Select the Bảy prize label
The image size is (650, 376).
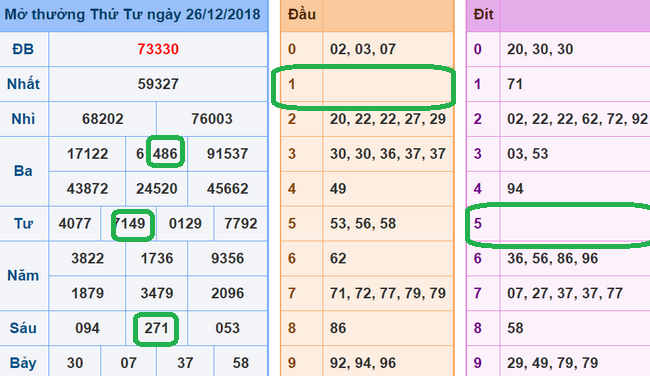(x=23, y=363)
